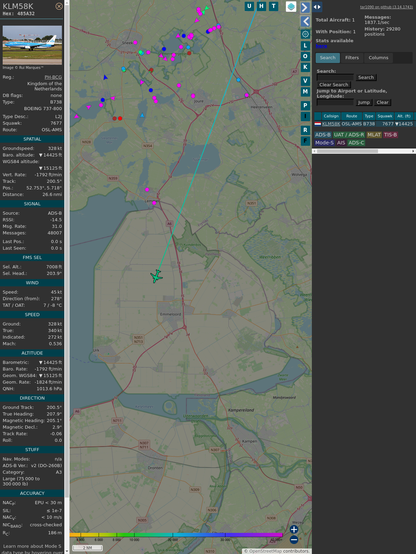
Task: Click the T map button
Action: pos(274,6)
